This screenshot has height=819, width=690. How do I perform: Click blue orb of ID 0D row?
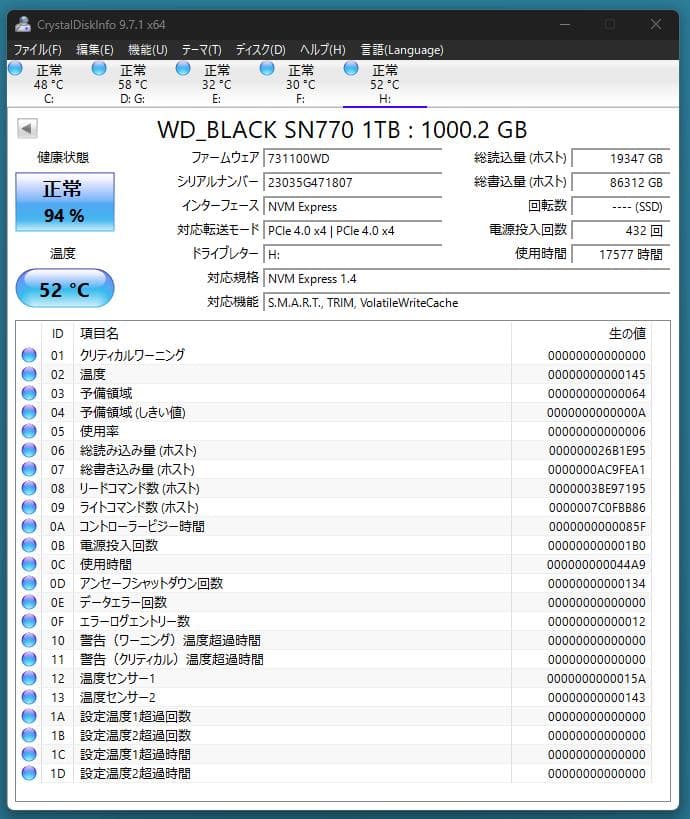pos(29,583)
